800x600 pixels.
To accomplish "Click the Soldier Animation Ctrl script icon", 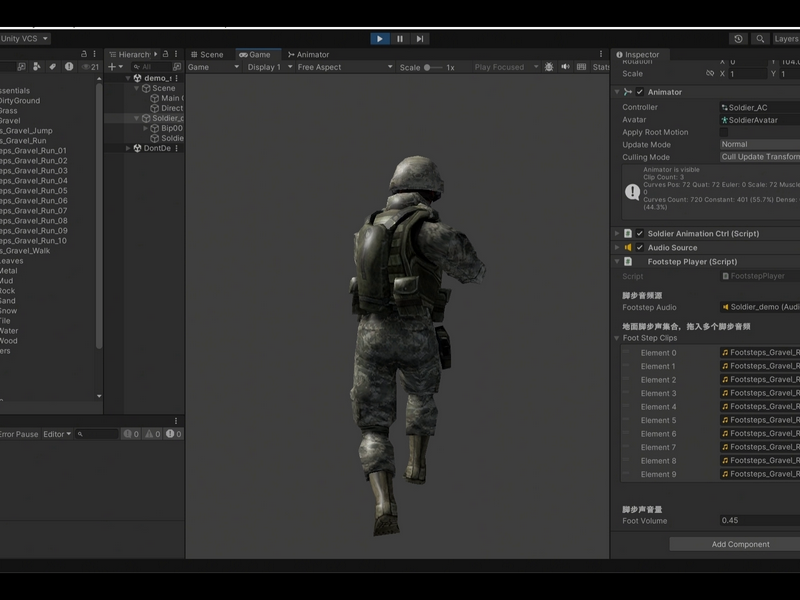I will coord(628,234).
